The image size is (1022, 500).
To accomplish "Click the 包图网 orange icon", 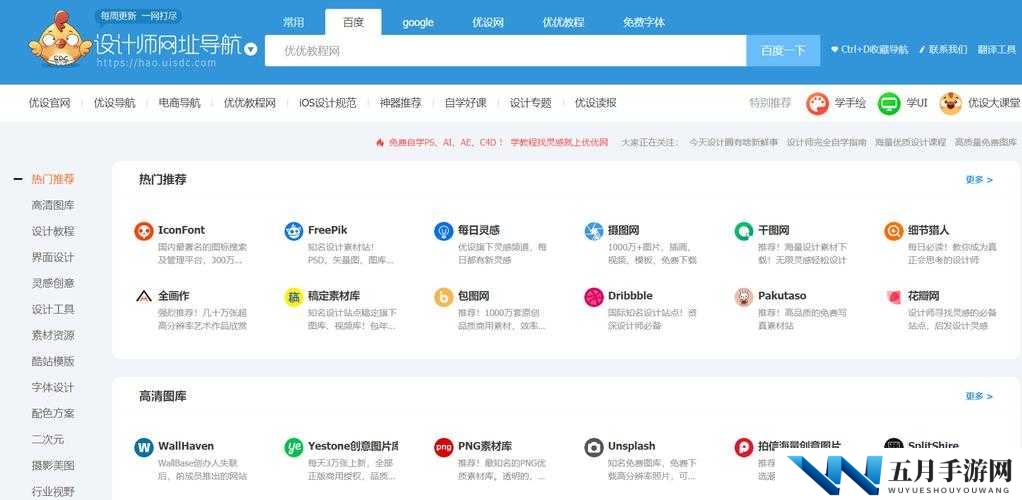I will pyautogui.click(x=444, y=297).
